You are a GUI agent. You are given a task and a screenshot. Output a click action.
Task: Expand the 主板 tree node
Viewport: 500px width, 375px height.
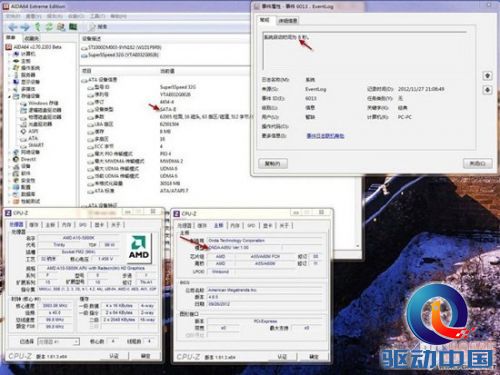coord(9,61)
